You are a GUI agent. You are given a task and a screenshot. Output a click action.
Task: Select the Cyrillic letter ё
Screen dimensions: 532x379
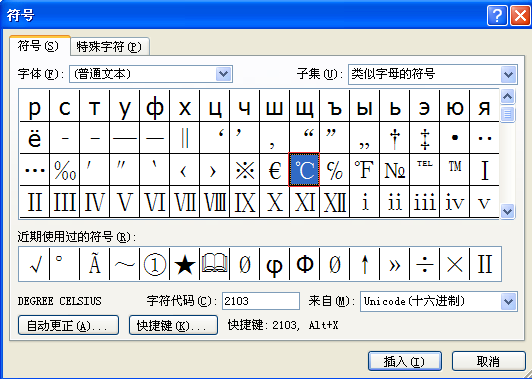(34, 138)
